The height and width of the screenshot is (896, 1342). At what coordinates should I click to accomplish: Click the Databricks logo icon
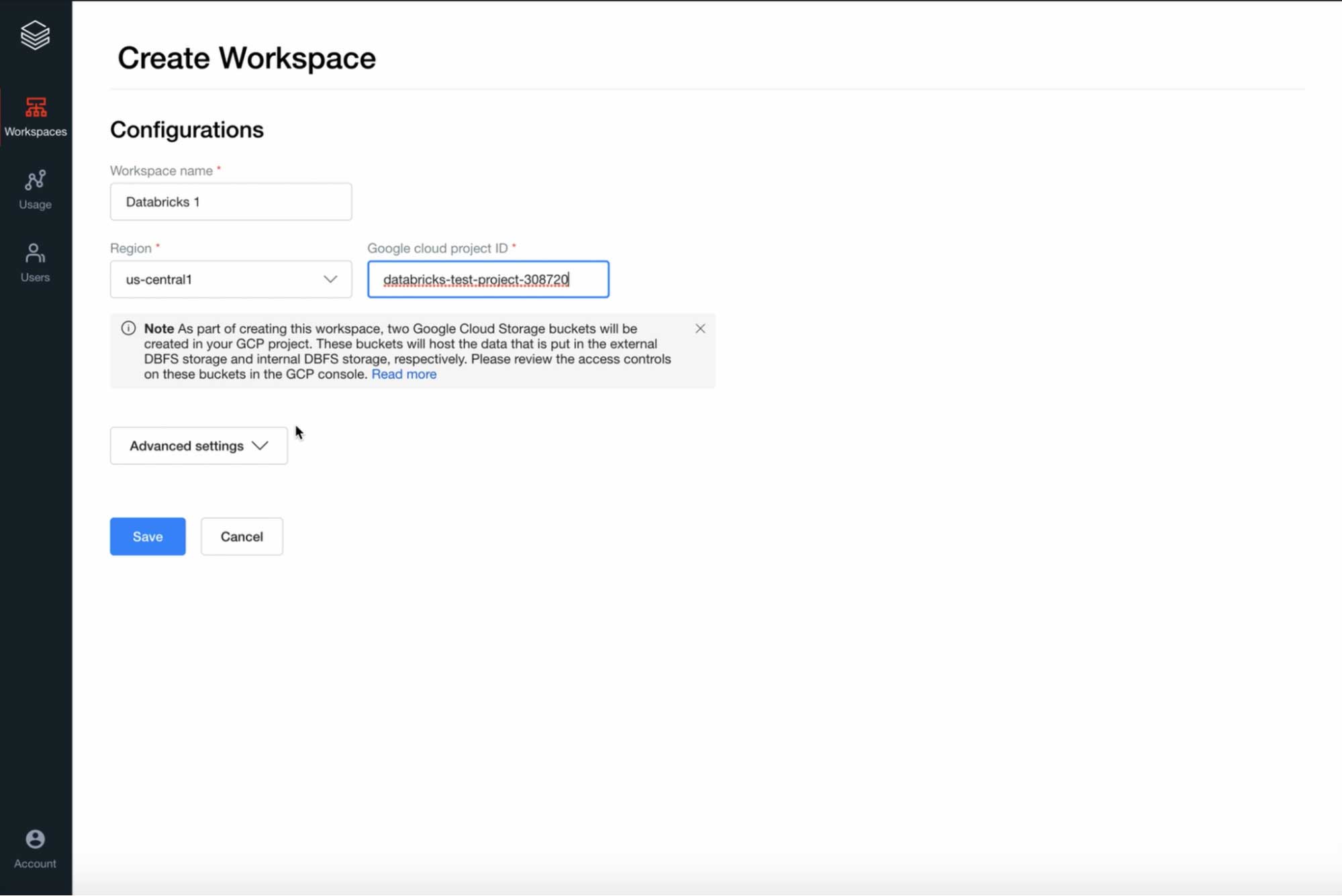click(x=35, y=35)
